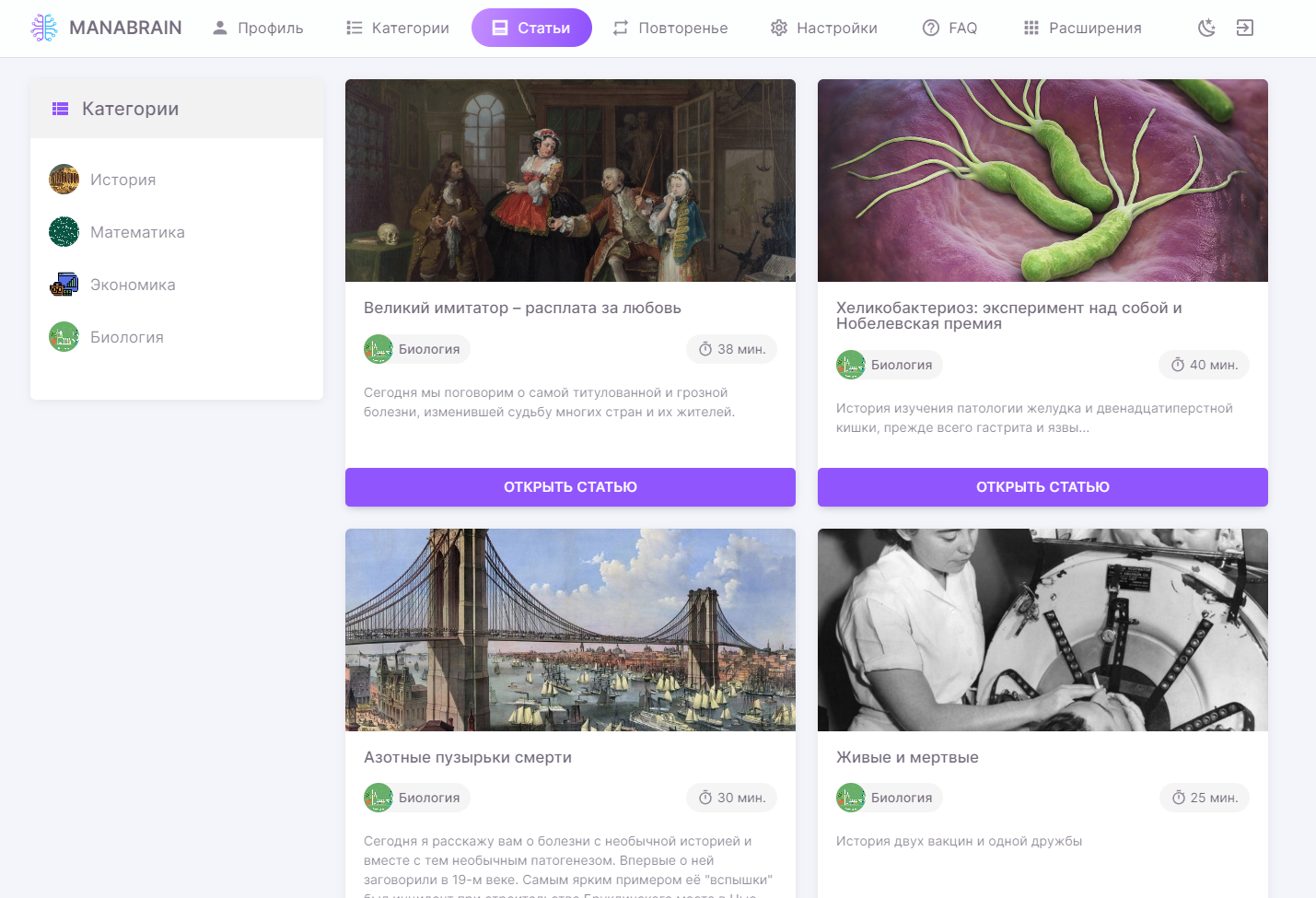Viewport: 1316px width, 898px height.
Task: Click the description История двух вакцин и одной дружбы
Action: 959,841
